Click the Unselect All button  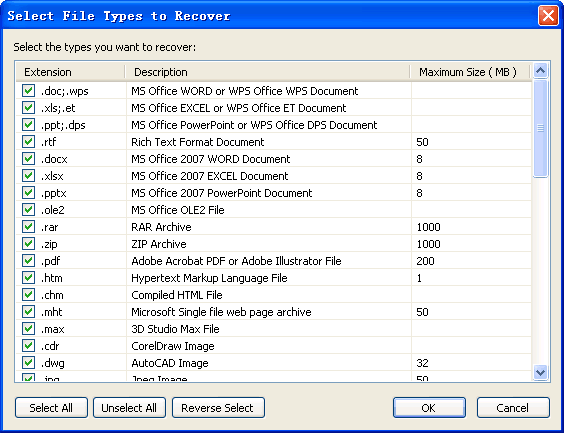(129, 408)
